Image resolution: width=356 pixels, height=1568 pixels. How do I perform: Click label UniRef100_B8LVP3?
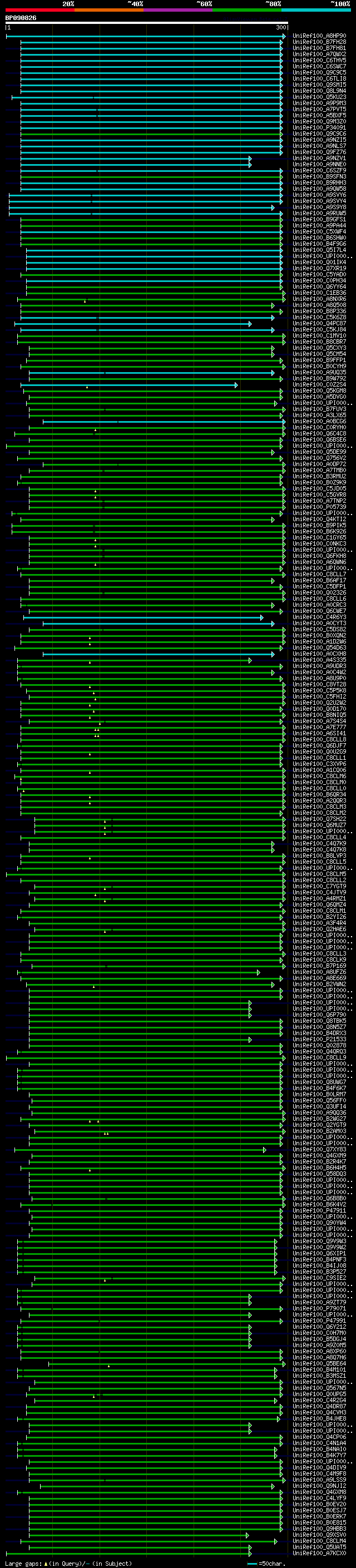319,856
